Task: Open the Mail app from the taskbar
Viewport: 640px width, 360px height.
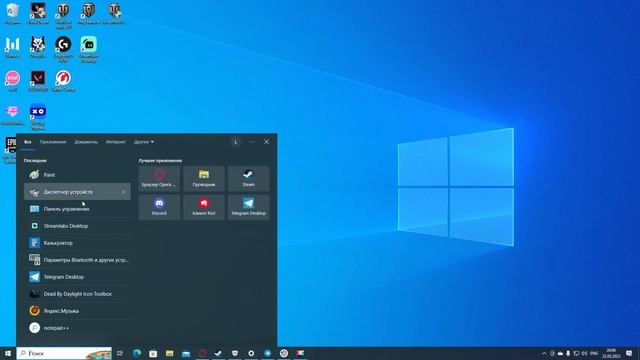Action: (186, 353)
